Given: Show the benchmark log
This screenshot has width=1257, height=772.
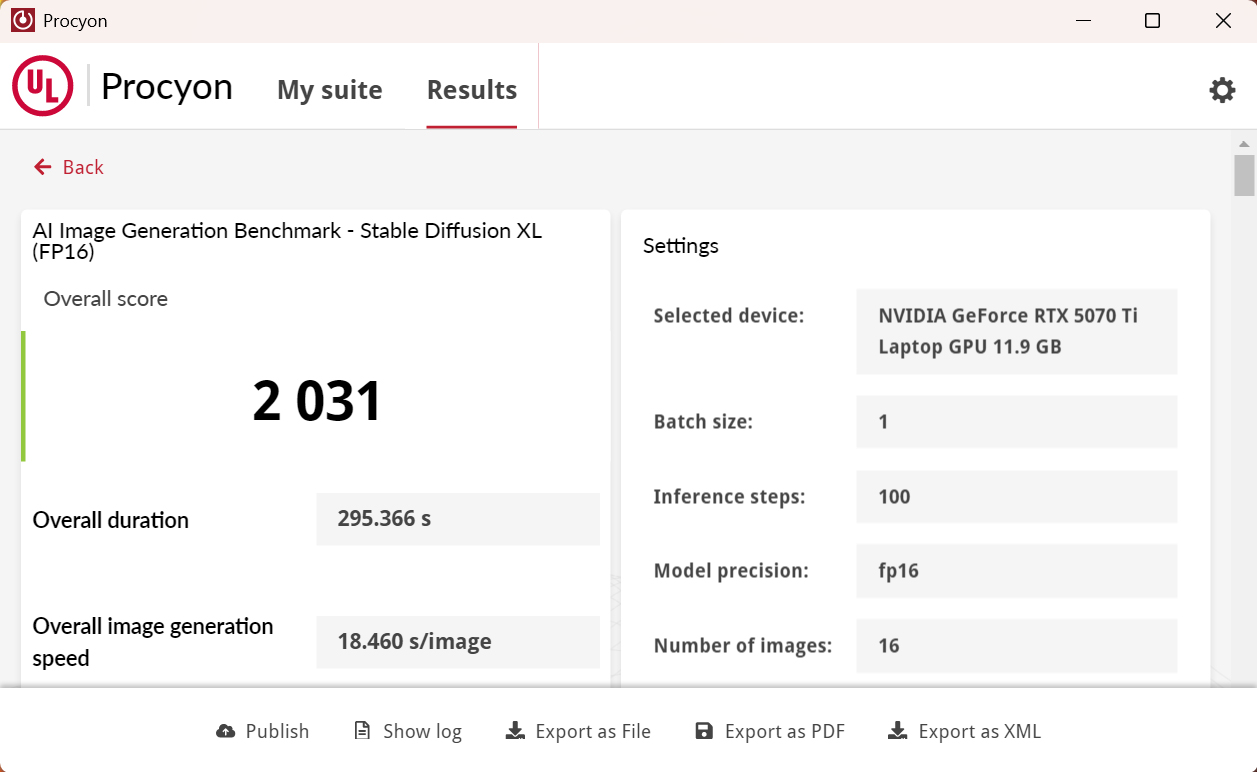Looking at the screenshot, I should pyautogui.click(x=407, y=731).
